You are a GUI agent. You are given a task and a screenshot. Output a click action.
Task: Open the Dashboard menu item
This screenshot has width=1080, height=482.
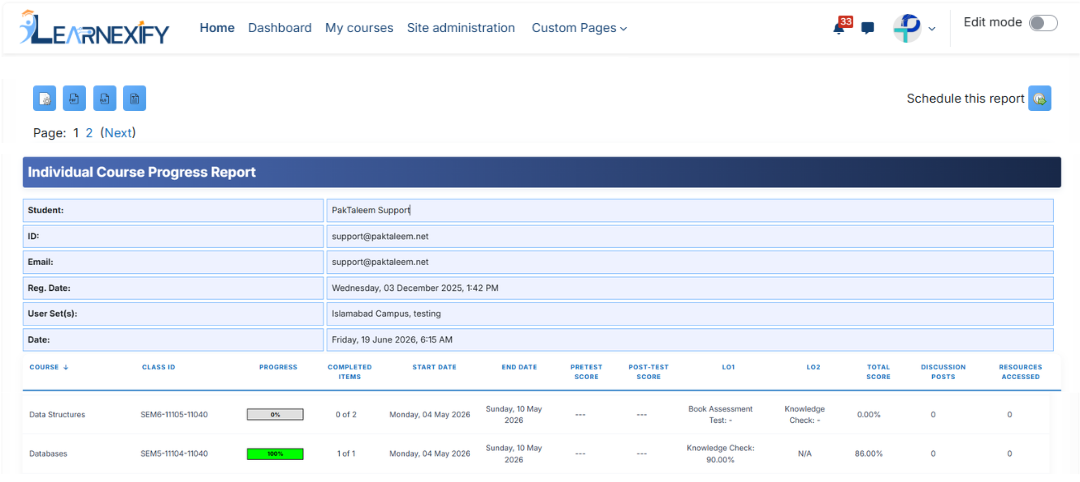coord(280,28)
